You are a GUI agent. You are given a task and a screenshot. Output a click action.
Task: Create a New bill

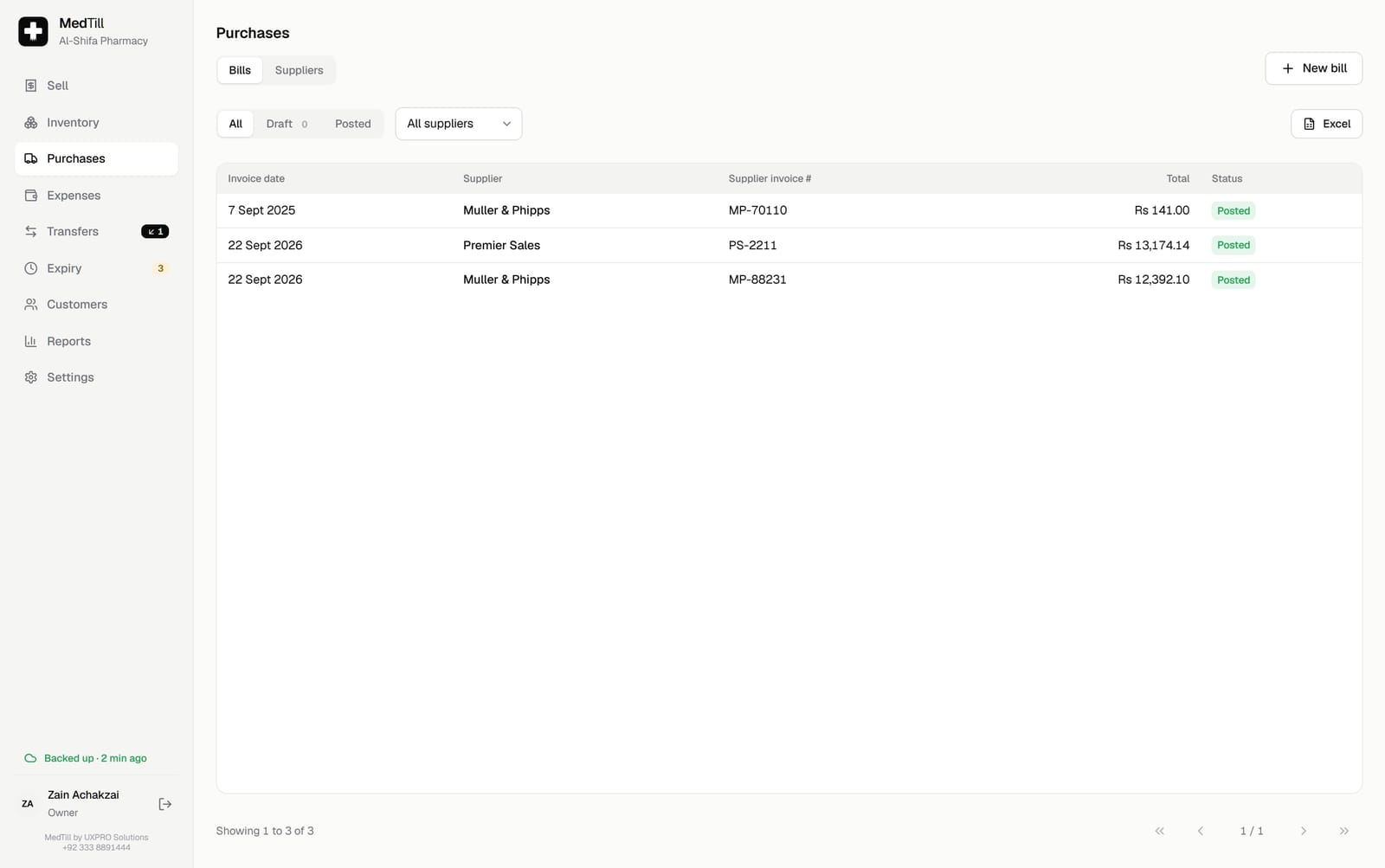pyautogui.click(x=1313, y=68)
